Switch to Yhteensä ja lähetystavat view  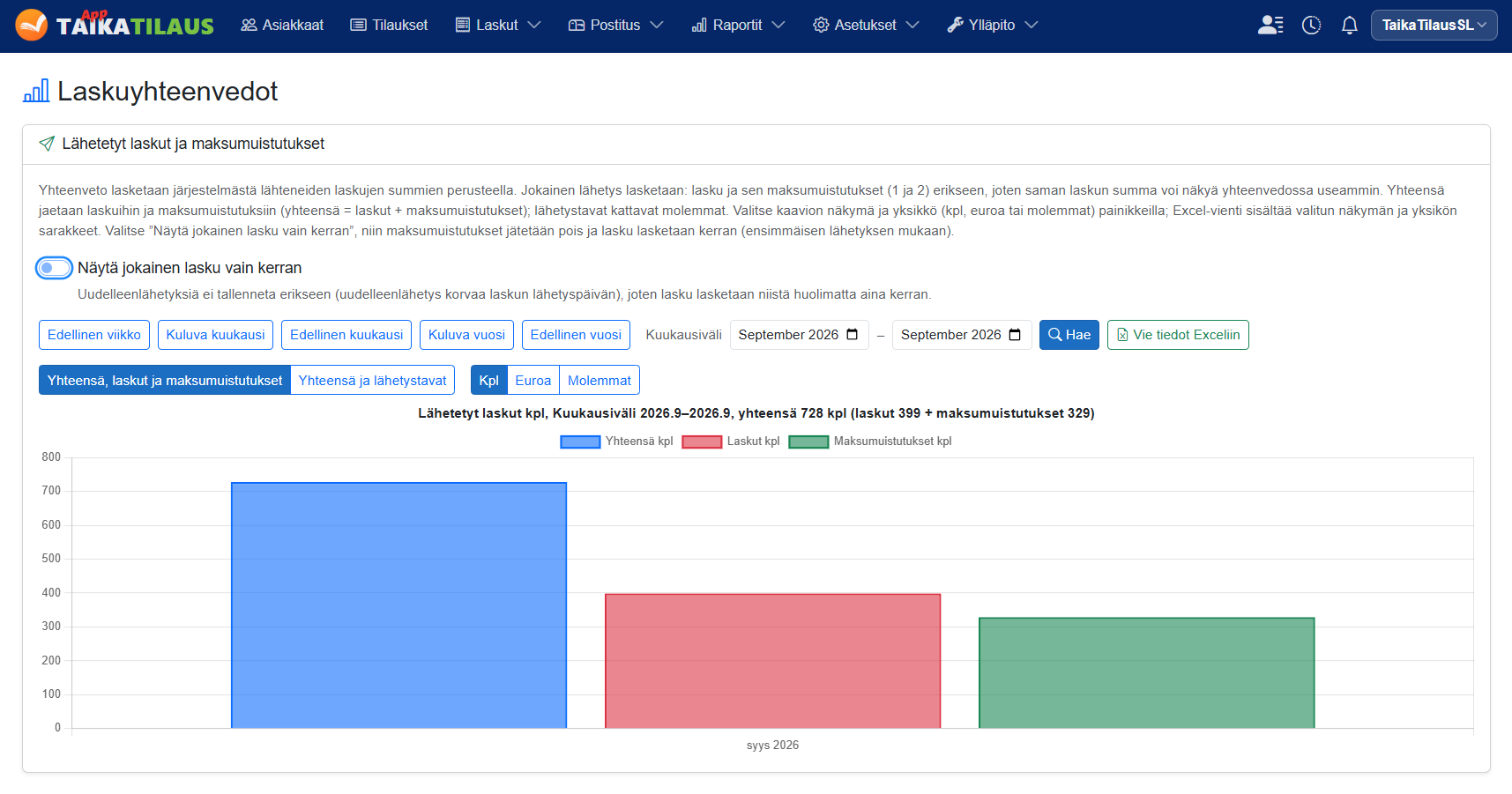point(372,381)
